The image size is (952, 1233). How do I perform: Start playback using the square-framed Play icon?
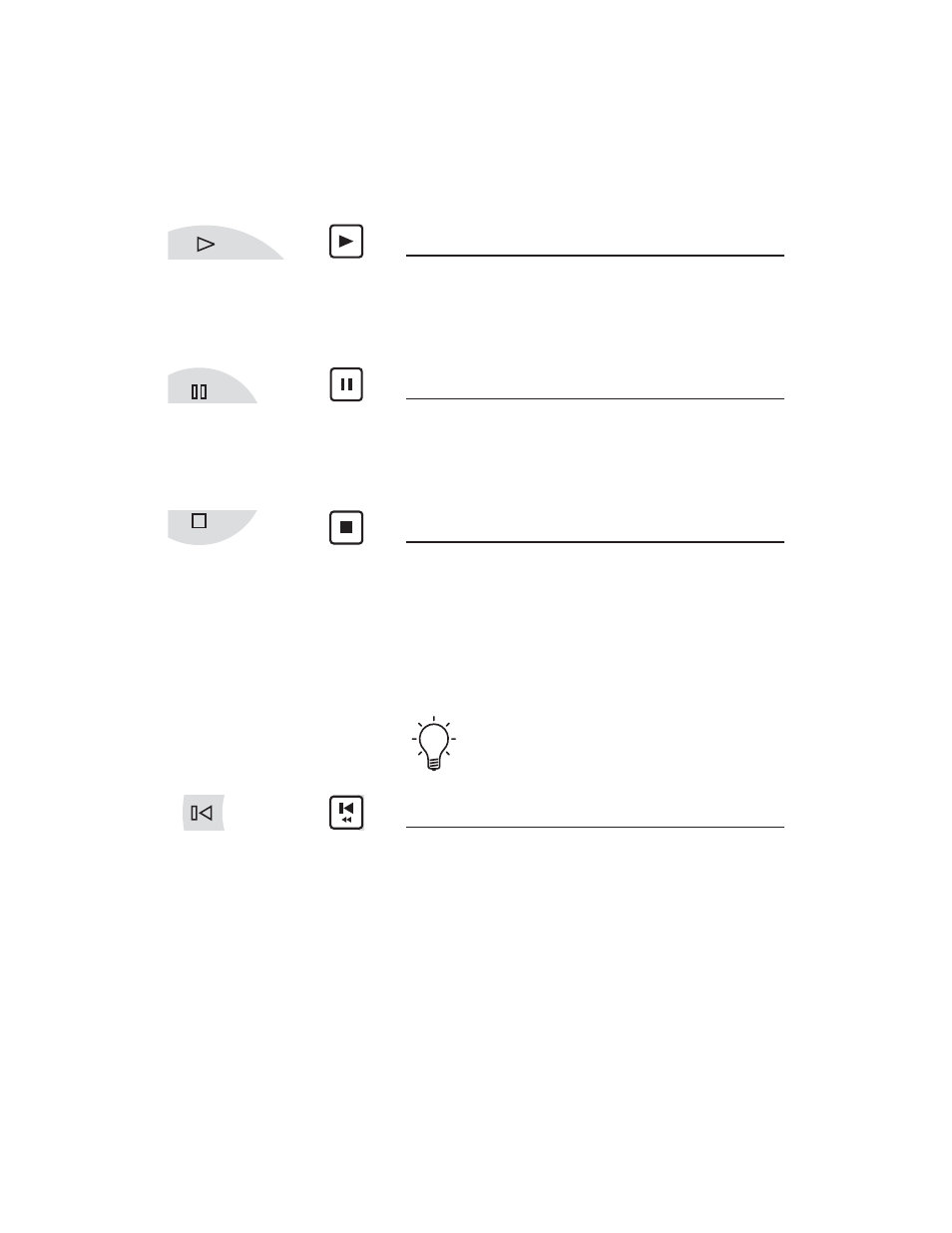pos(346,242)
